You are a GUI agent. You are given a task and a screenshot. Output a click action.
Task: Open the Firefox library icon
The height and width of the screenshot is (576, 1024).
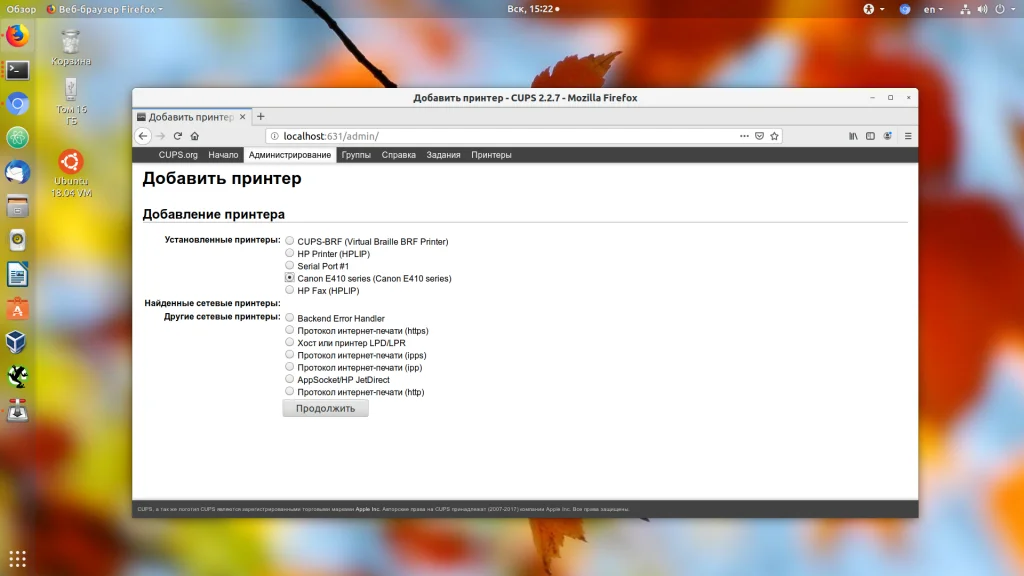tap(853, 136)
